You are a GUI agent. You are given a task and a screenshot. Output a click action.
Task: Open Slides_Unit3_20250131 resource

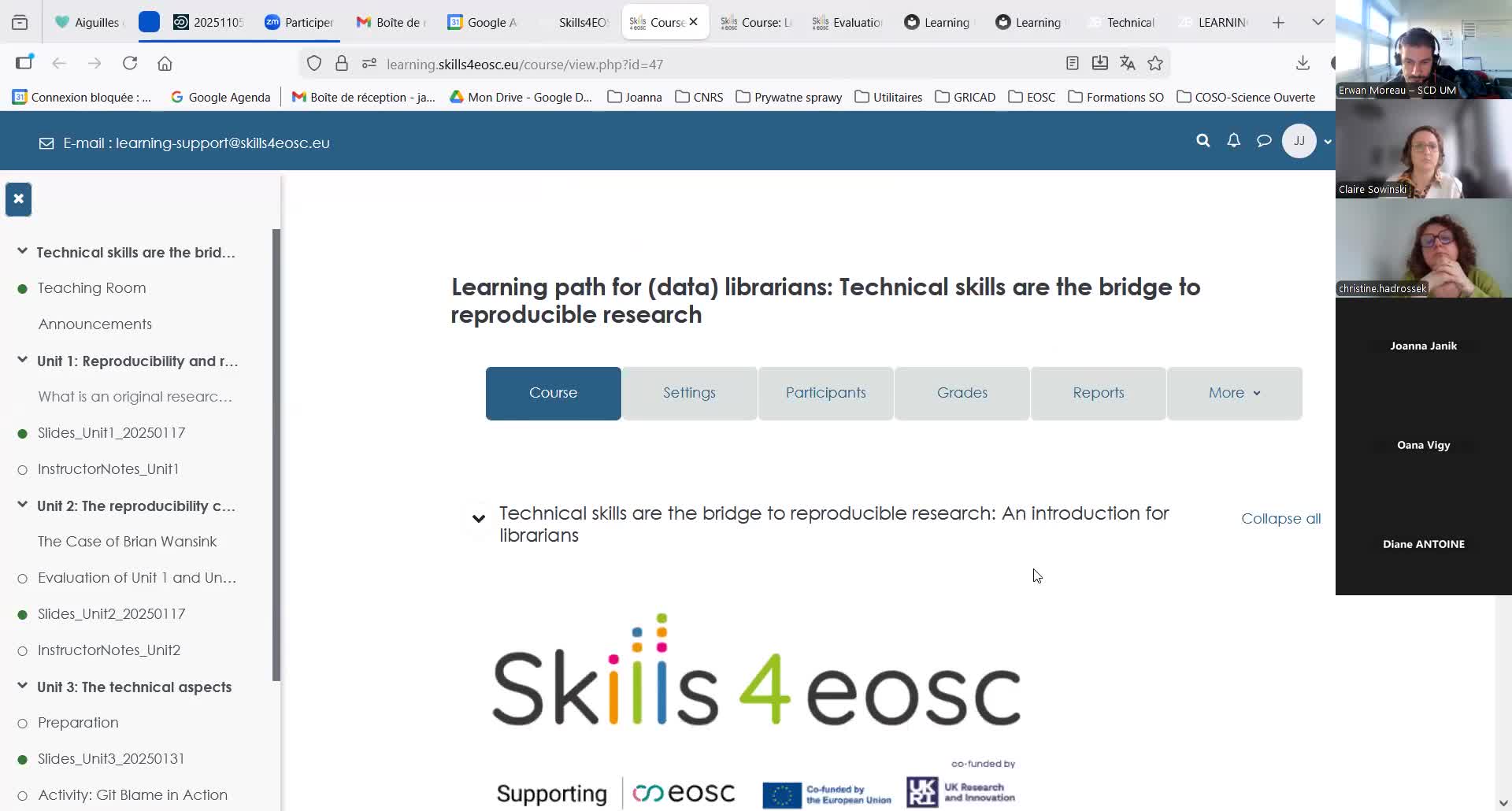point(110,758)
